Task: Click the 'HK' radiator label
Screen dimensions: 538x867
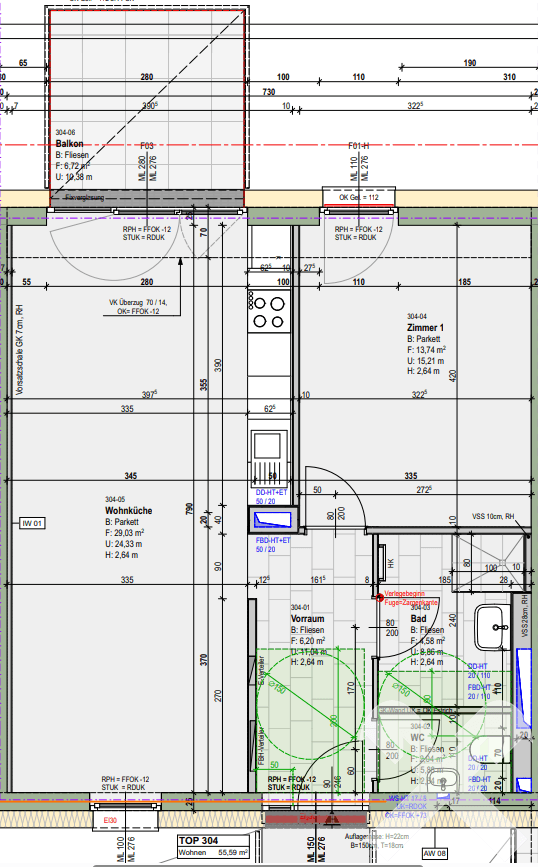Action: coord(391,563)
